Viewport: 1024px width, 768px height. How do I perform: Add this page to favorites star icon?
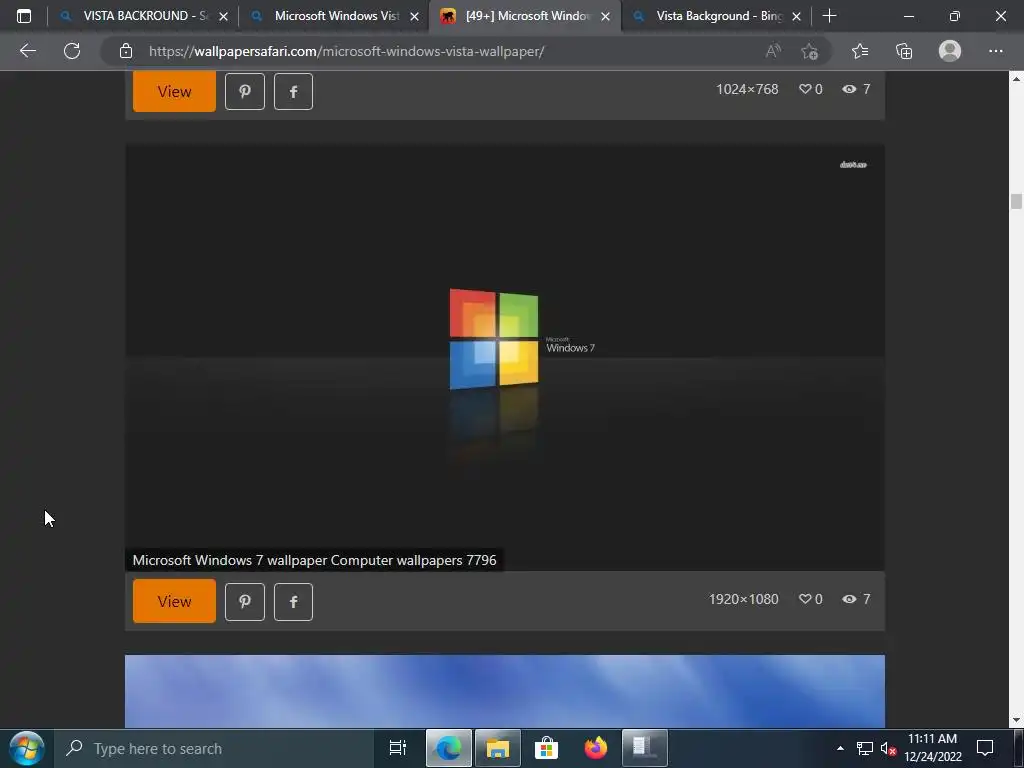click(810, 51)
